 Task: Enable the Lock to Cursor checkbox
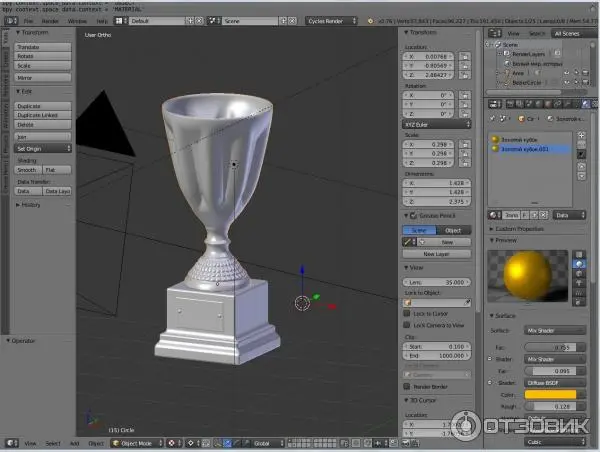[x=407, y=313]
